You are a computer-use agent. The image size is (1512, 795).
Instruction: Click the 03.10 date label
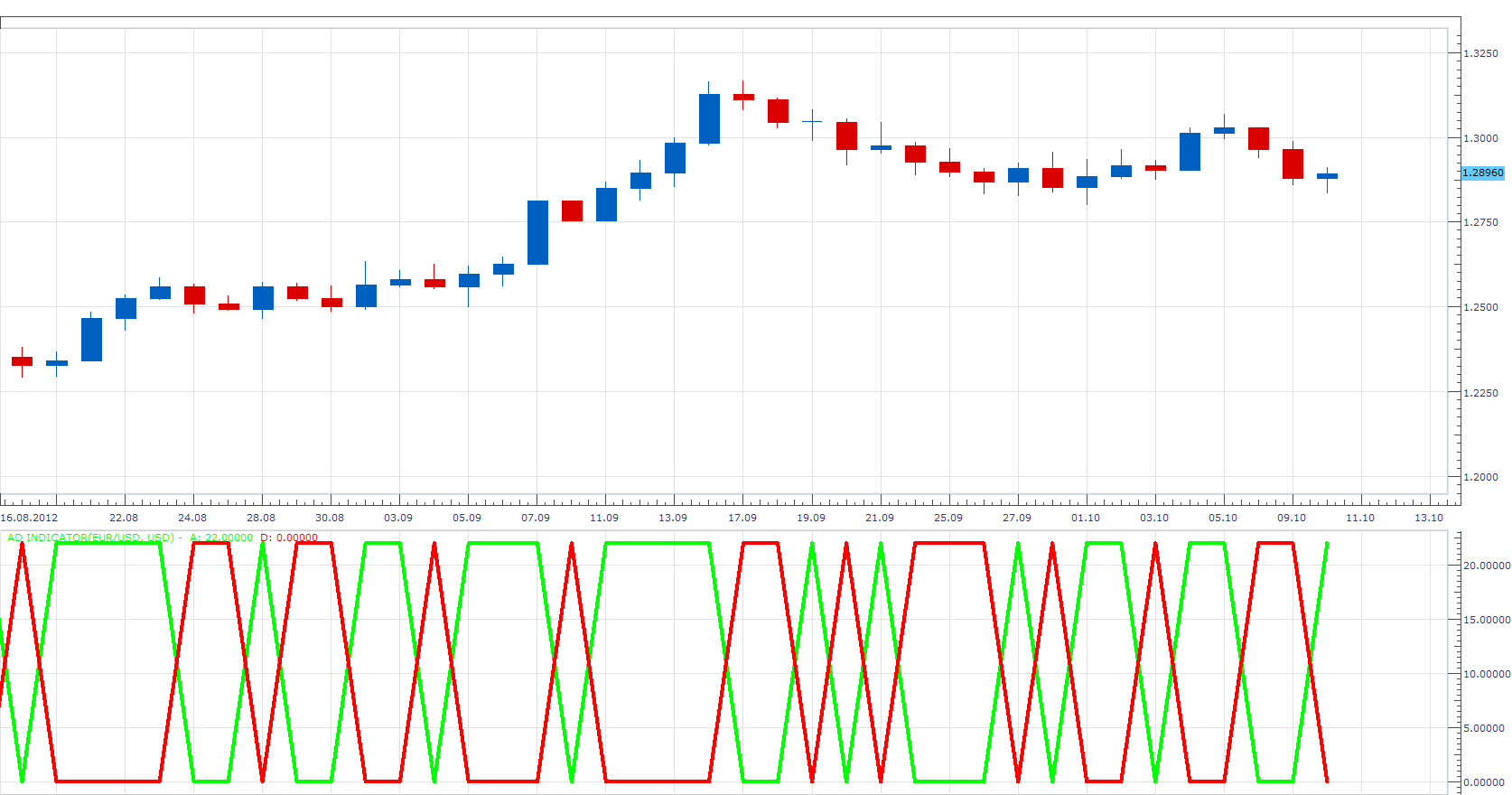pyautogui.click(x=1154, y=518)
